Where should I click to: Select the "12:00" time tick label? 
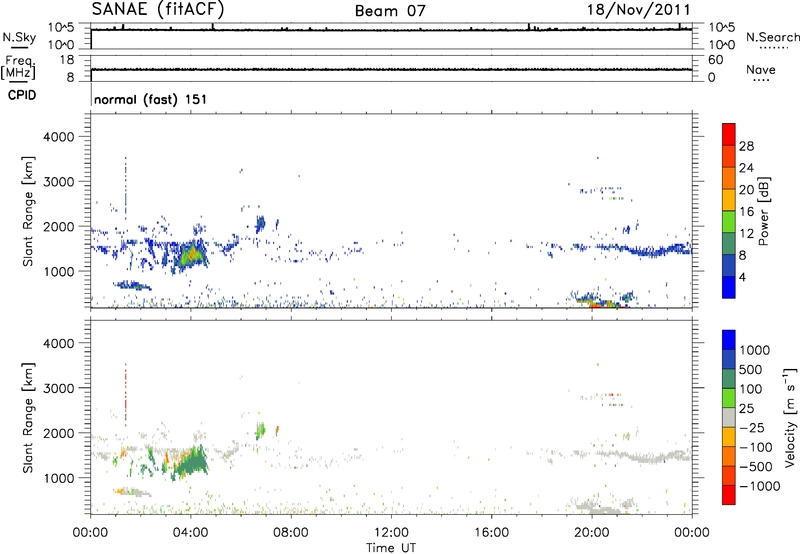[x=391, y=533]
